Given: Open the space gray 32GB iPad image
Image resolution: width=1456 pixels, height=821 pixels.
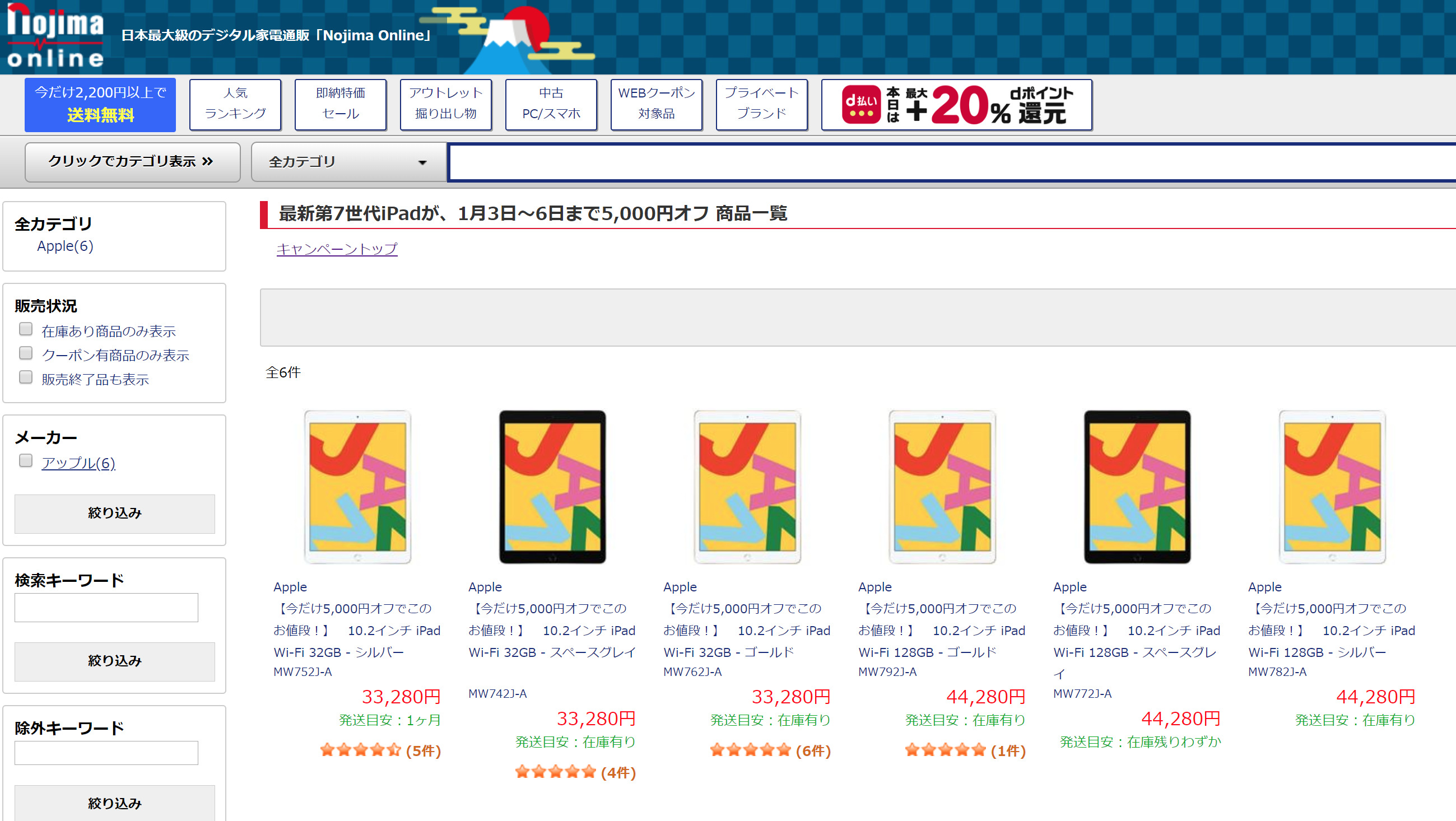Looking at the screenshot, I should 552,487.
